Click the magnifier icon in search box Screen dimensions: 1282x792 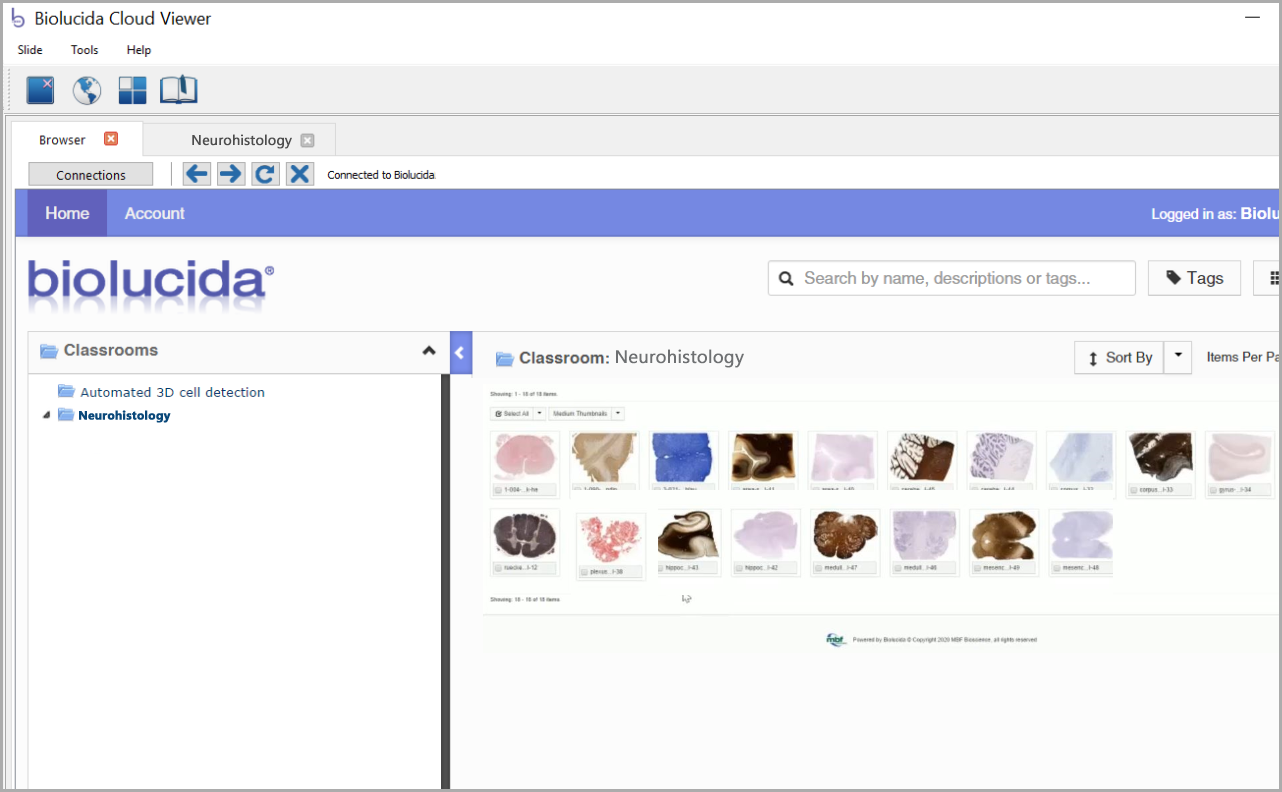(786, 278)
